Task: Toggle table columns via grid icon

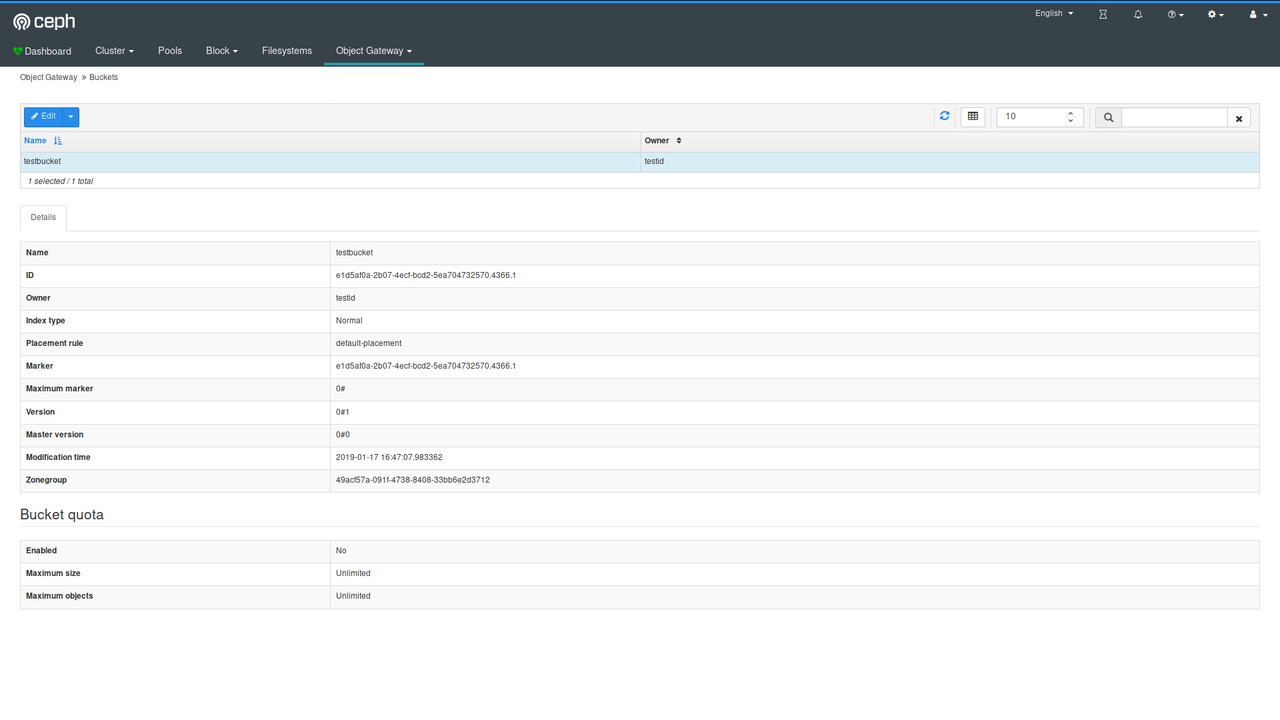Action: point(973,117)
